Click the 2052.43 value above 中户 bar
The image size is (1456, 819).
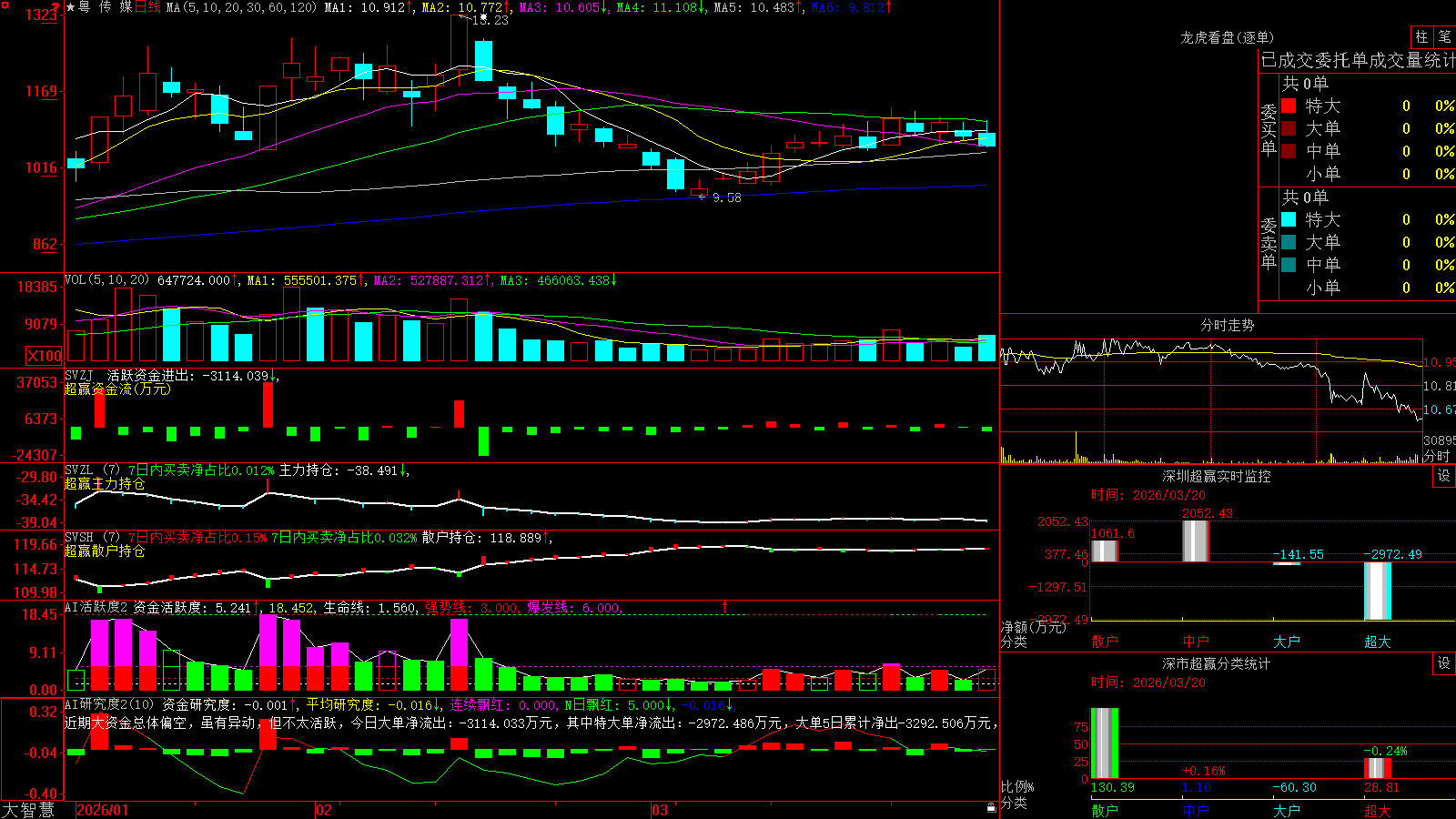1208,513
